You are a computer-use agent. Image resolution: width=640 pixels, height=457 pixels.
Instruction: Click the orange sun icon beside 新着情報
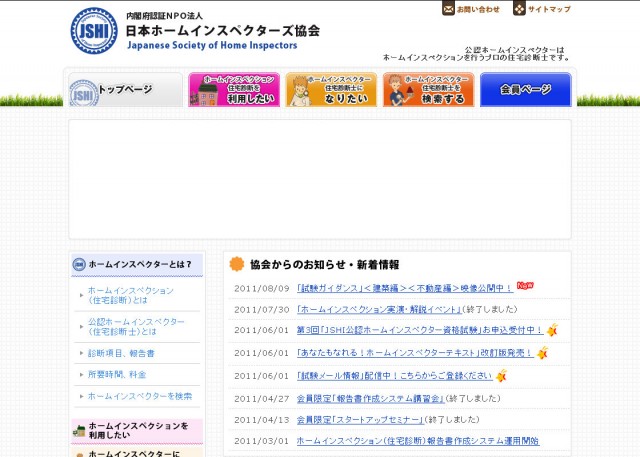(237, 264)
